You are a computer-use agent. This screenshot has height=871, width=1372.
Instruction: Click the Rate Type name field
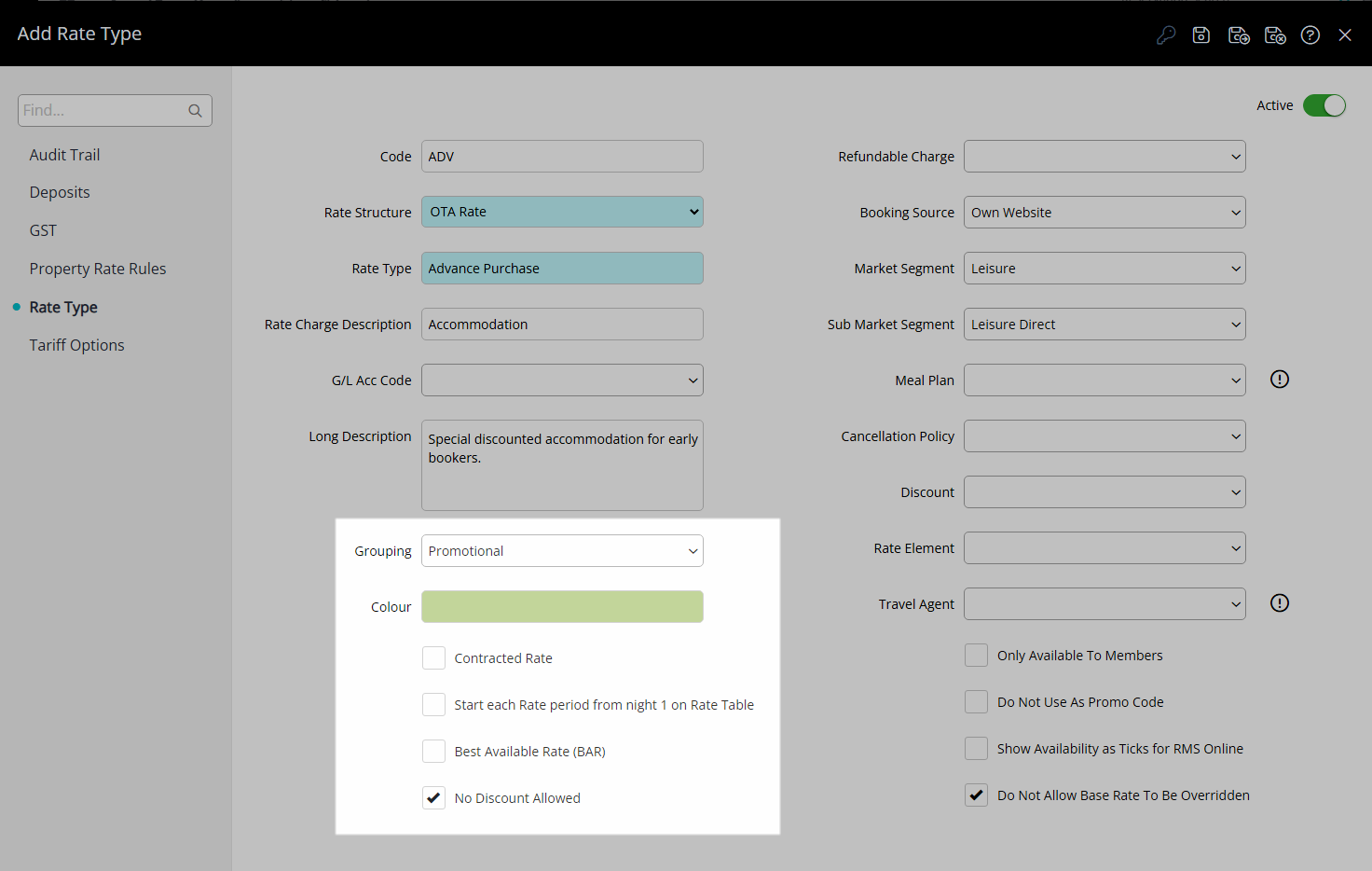(x=562, y=269)
